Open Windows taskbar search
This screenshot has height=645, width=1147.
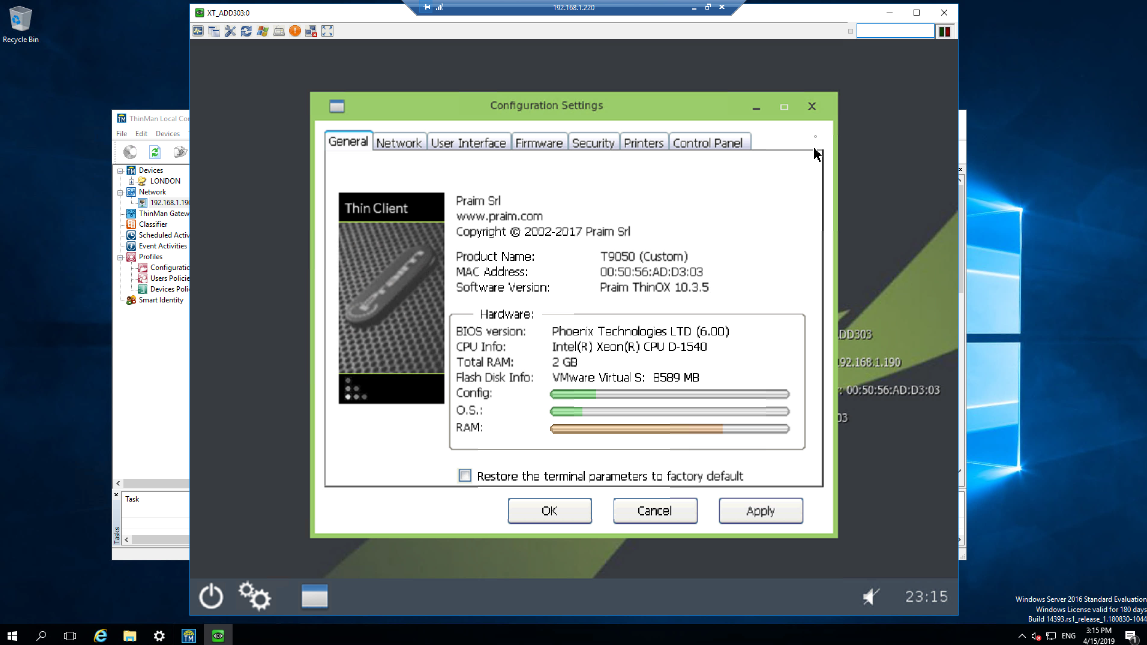click(41, 635)
